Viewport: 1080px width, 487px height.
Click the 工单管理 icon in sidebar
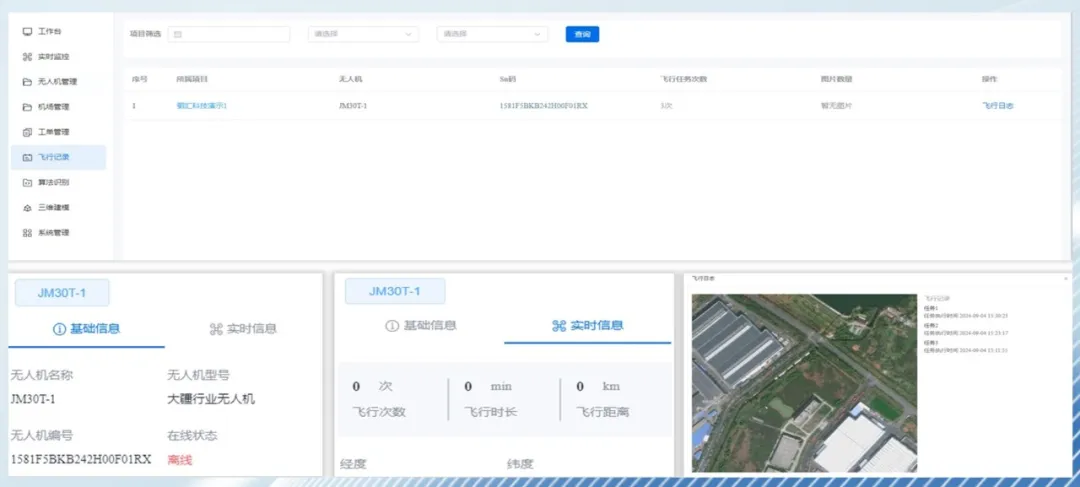pos(27,132)
